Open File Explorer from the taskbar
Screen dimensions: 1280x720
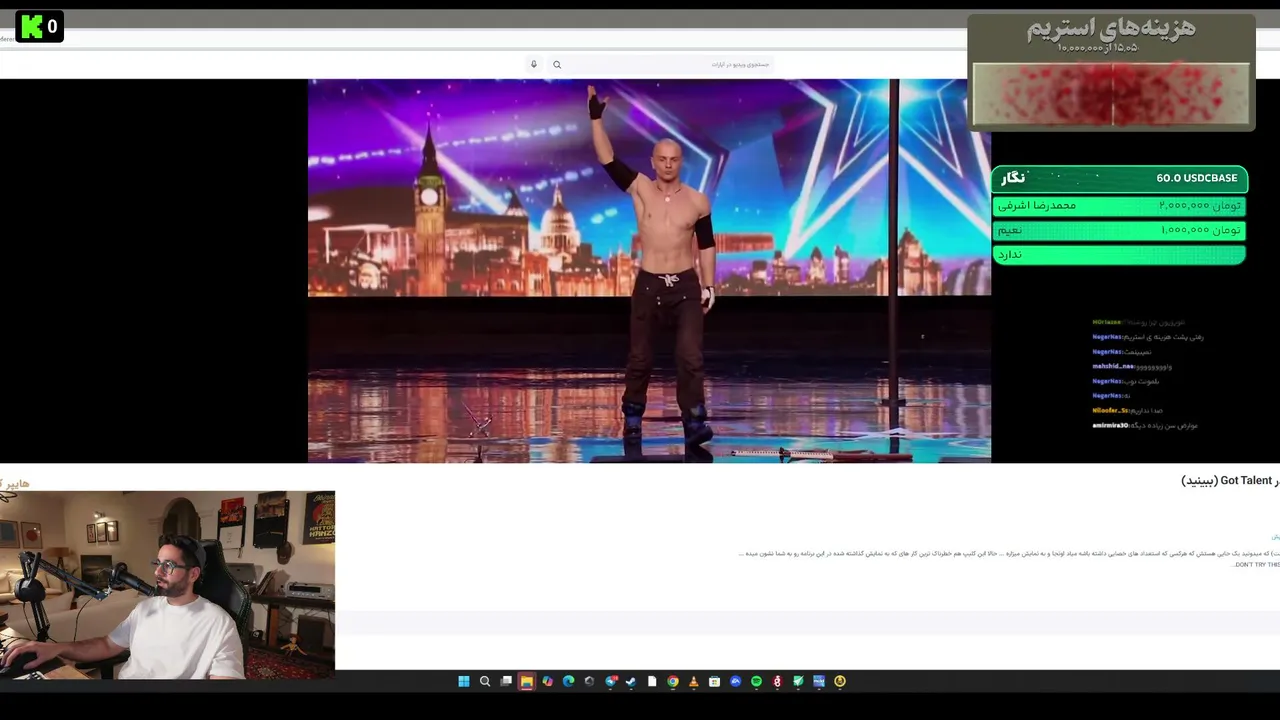click(x=527, y=682)
